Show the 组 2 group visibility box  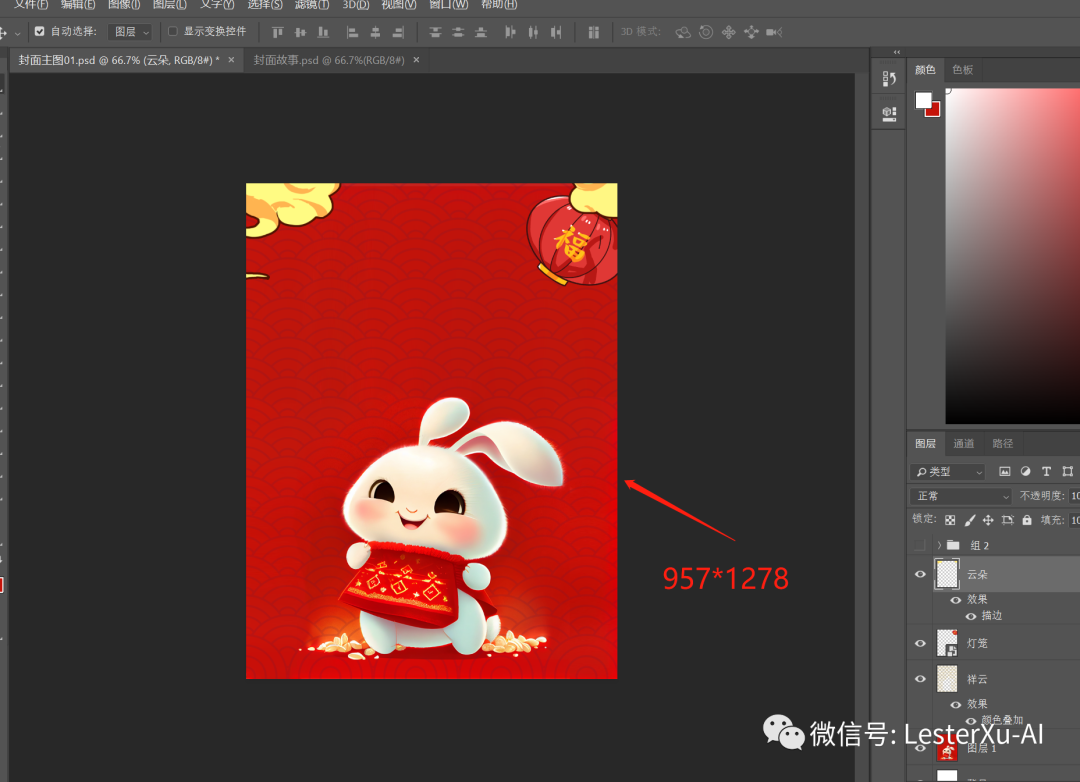[920, 545]
